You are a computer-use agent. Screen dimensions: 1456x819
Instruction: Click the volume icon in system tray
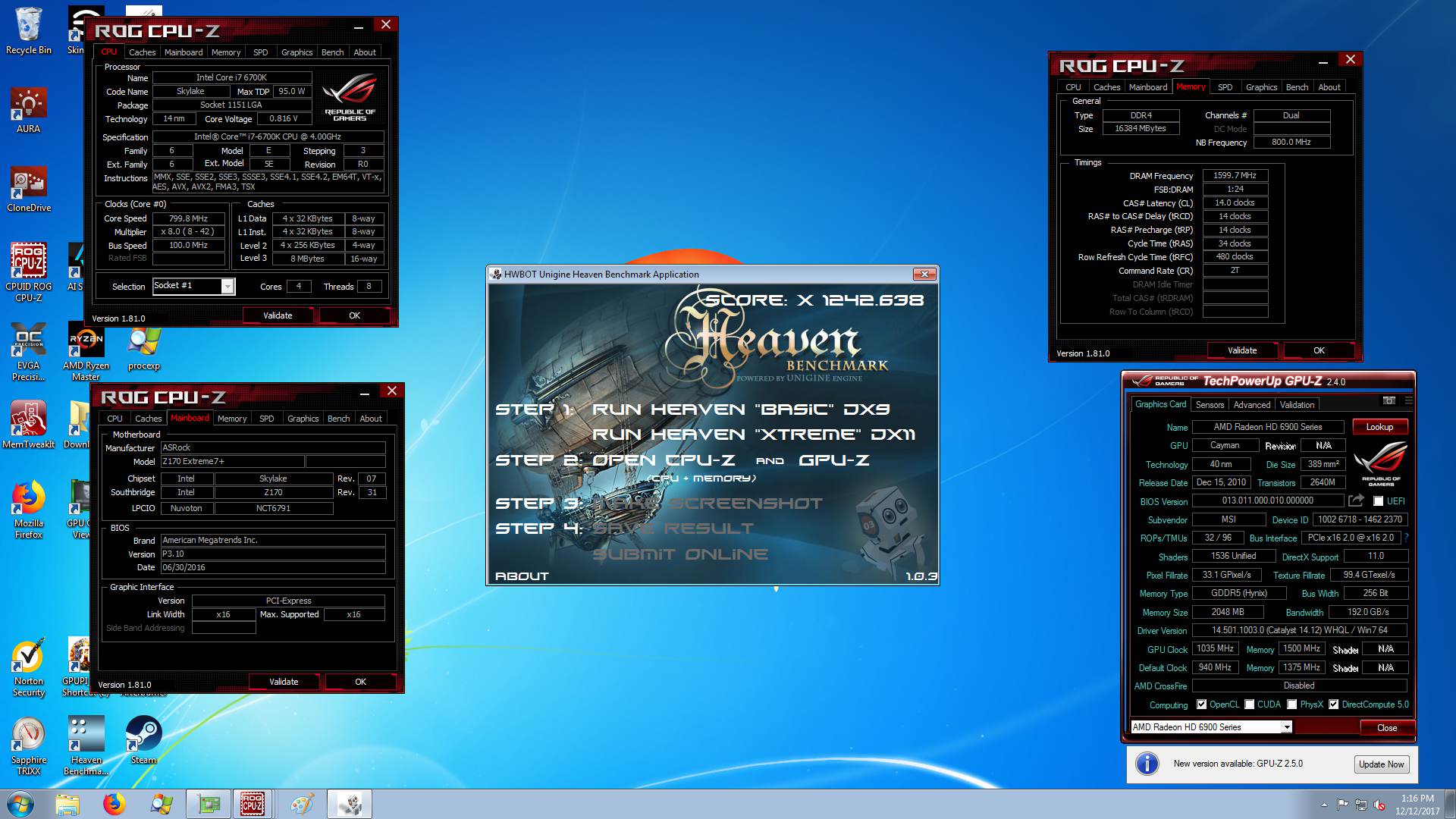point(1379,805)
